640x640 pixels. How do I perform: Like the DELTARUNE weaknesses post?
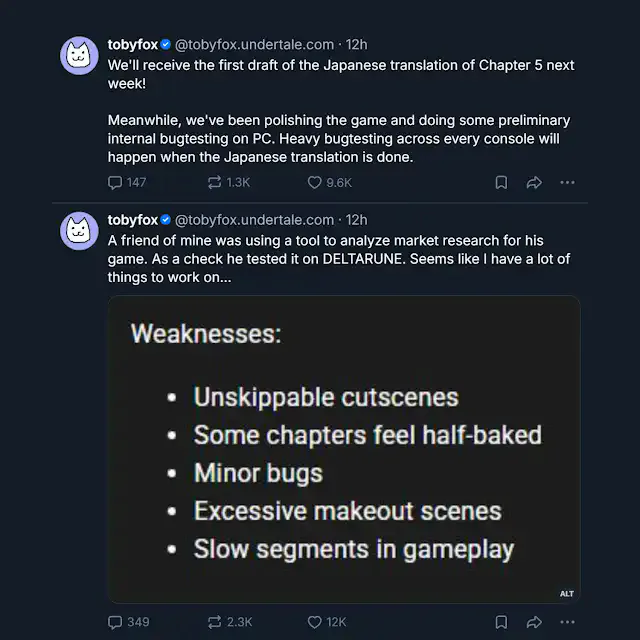point(314,622)
